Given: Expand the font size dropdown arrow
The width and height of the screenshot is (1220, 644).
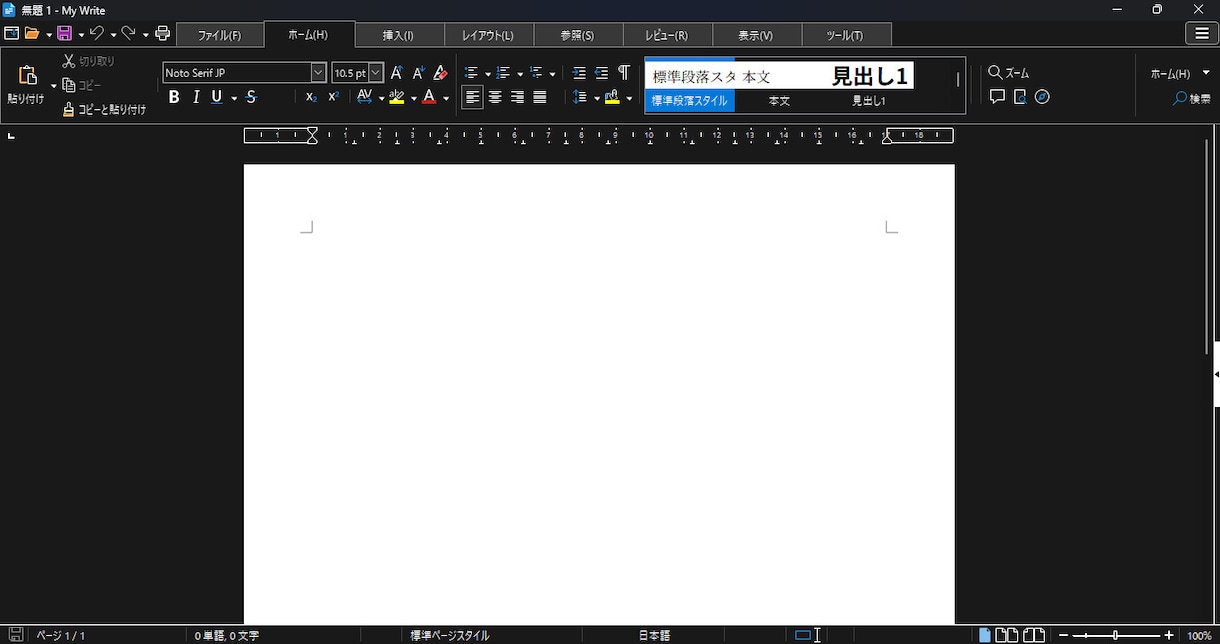Looking at the screenshot, I should point(376,73).
